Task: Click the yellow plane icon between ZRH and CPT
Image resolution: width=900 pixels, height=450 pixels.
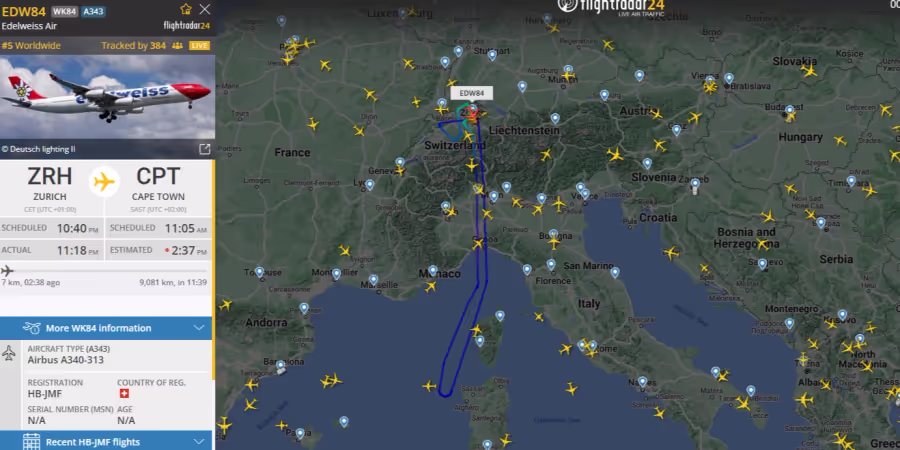Action: [104, 183]
